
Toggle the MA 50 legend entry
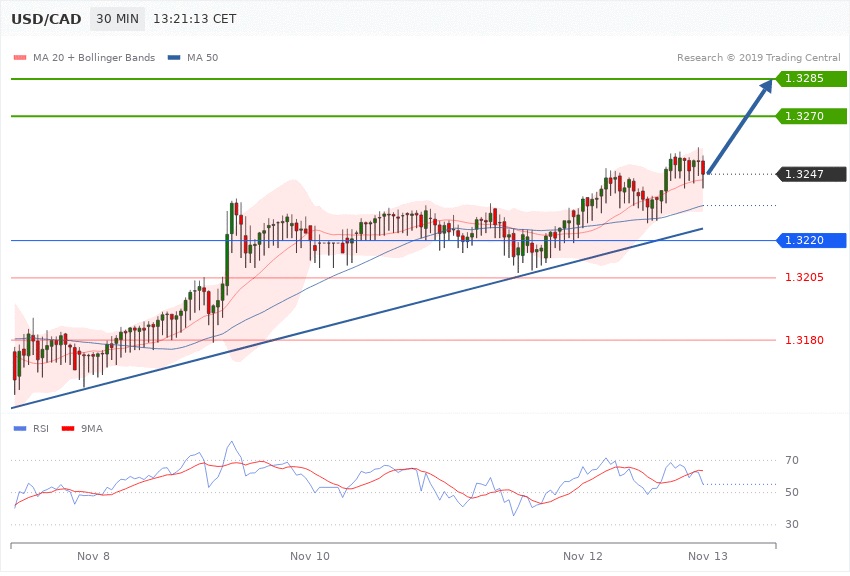[x=193, y=58]
